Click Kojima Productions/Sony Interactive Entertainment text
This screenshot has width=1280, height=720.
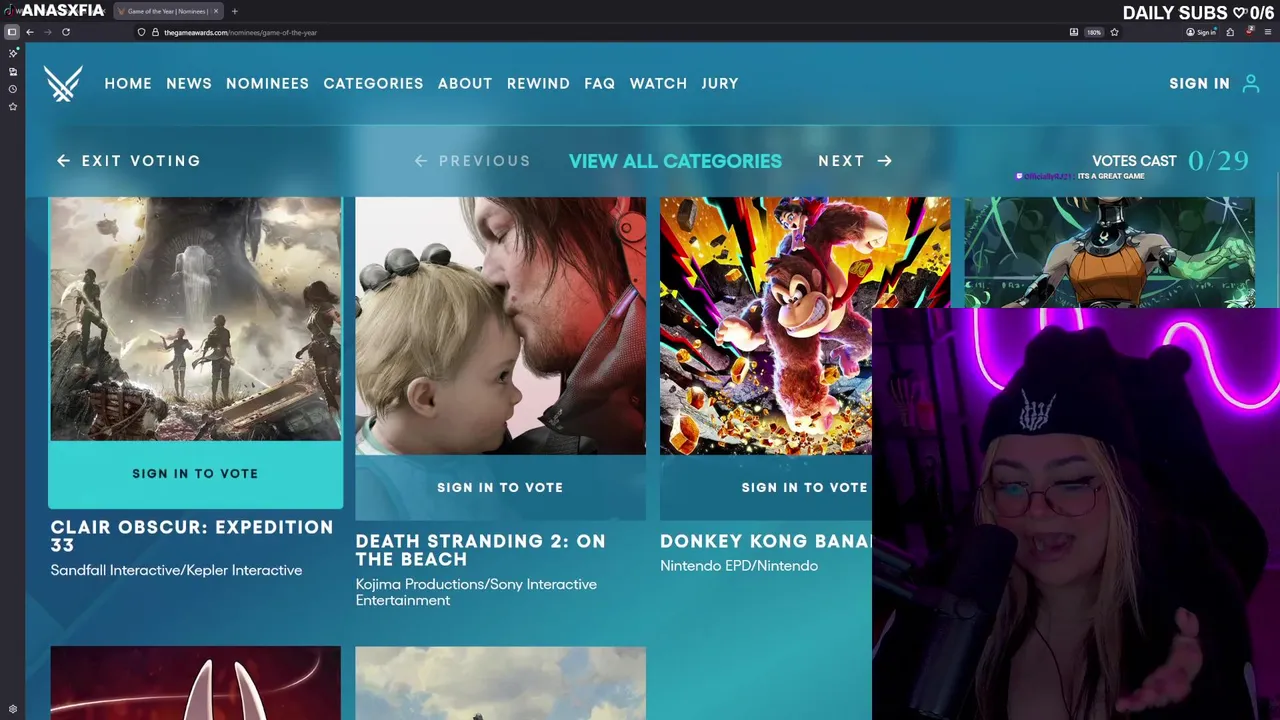point(476,592)
